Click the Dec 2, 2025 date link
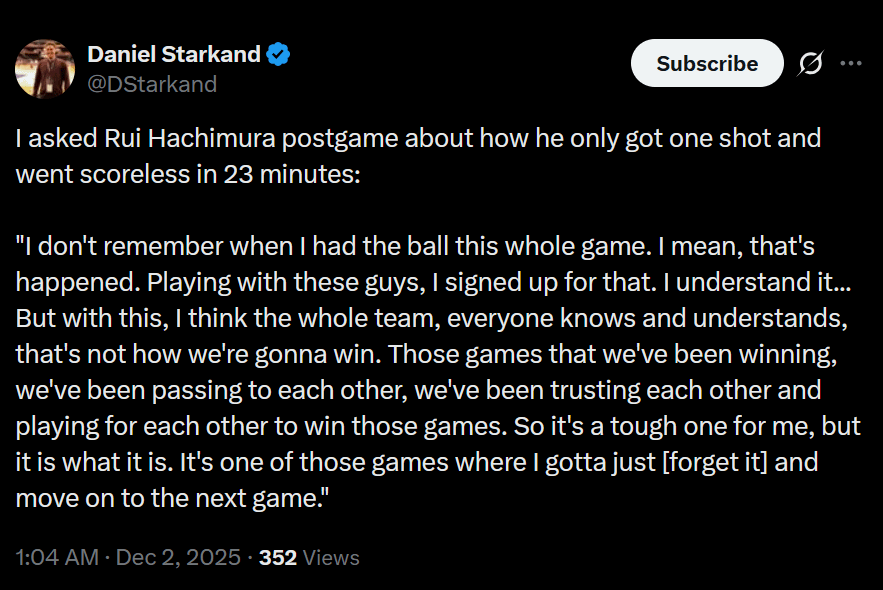 (178, 558)
